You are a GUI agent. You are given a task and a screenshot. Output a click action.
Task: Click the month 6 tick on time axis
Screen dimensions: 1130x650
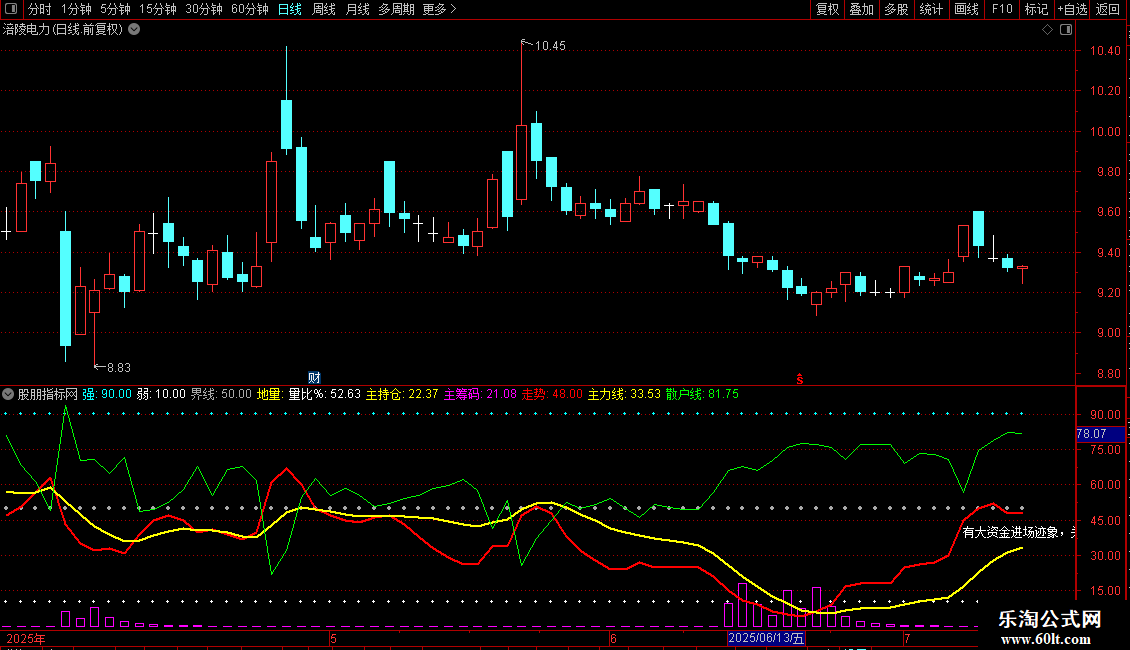pyautogui.click(x=613, y=638)
